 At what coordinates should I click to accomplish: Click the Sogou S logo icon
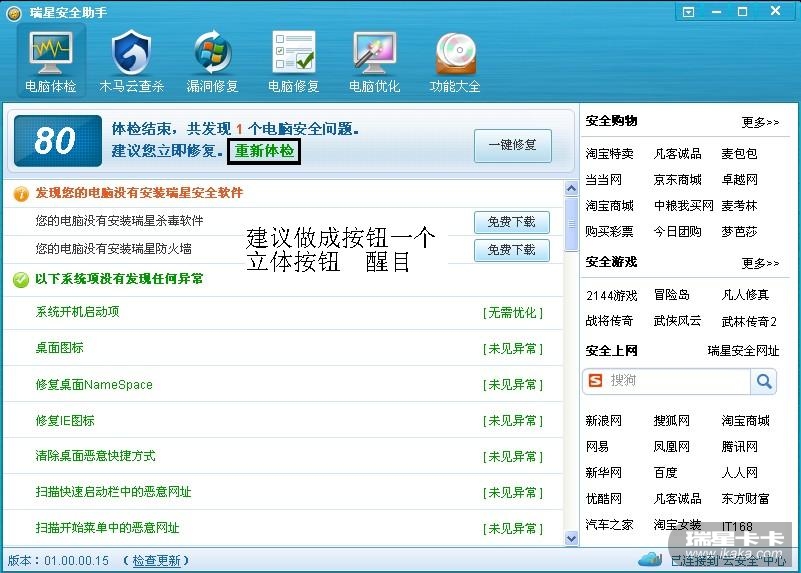point(595,380)
